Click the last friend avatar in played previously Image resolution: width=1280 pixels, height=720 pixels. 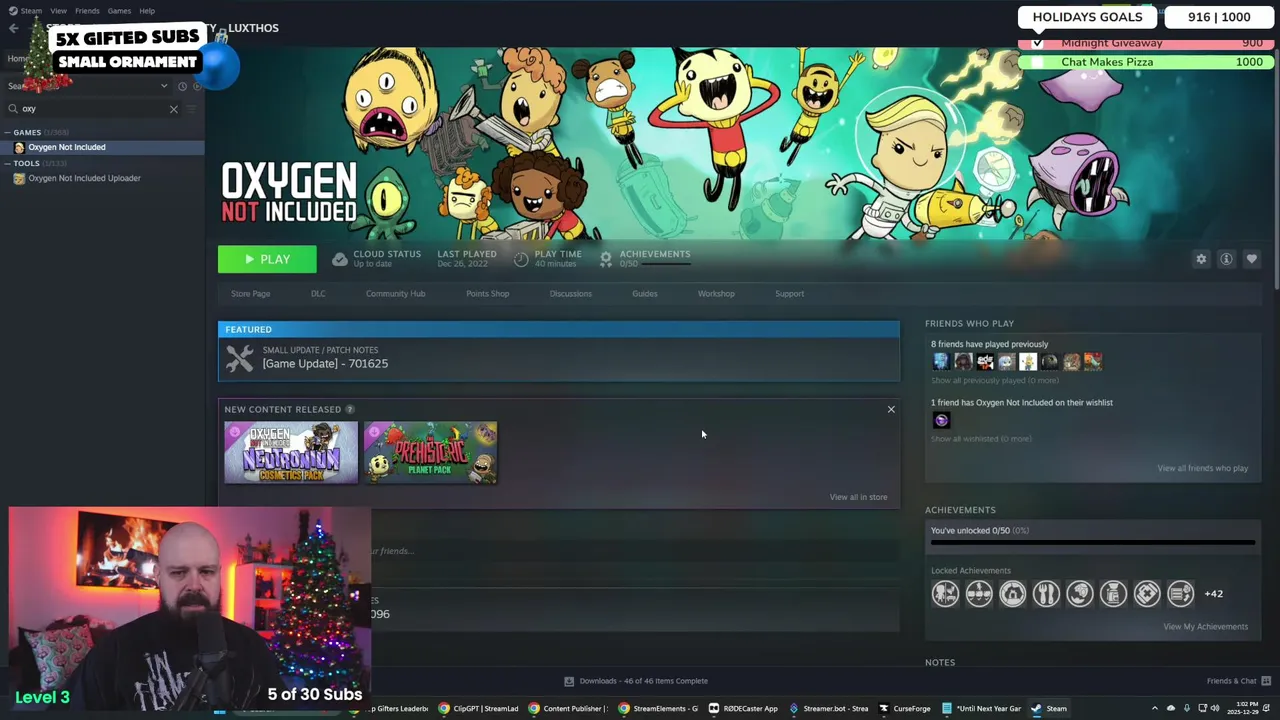pyautogui.click(x=1093, y=362)
